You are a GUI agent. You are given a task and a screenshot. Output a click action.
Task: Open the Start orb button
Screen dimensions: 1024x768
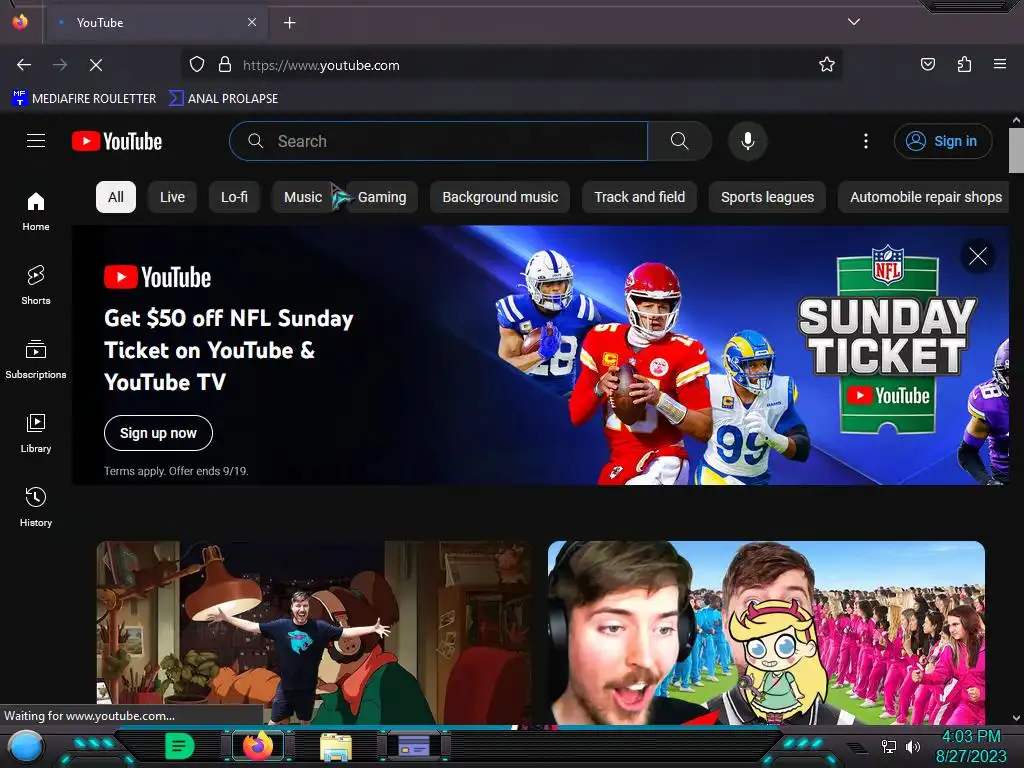pos(26,746)
